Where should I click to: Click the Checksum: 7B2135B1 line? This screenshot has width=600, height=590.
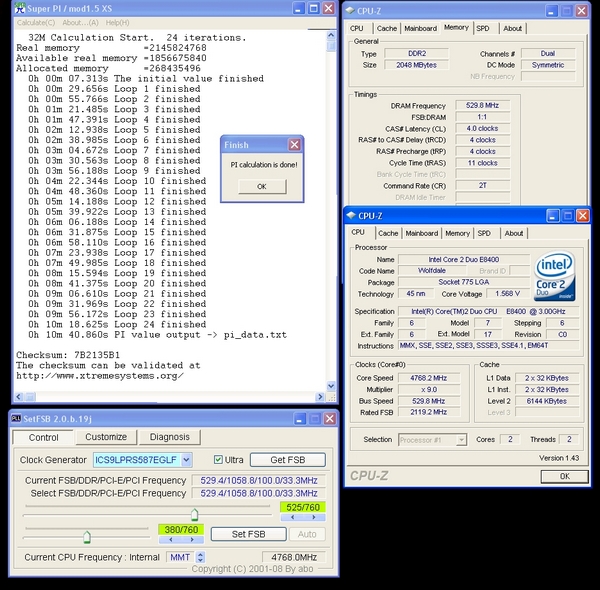68,355
